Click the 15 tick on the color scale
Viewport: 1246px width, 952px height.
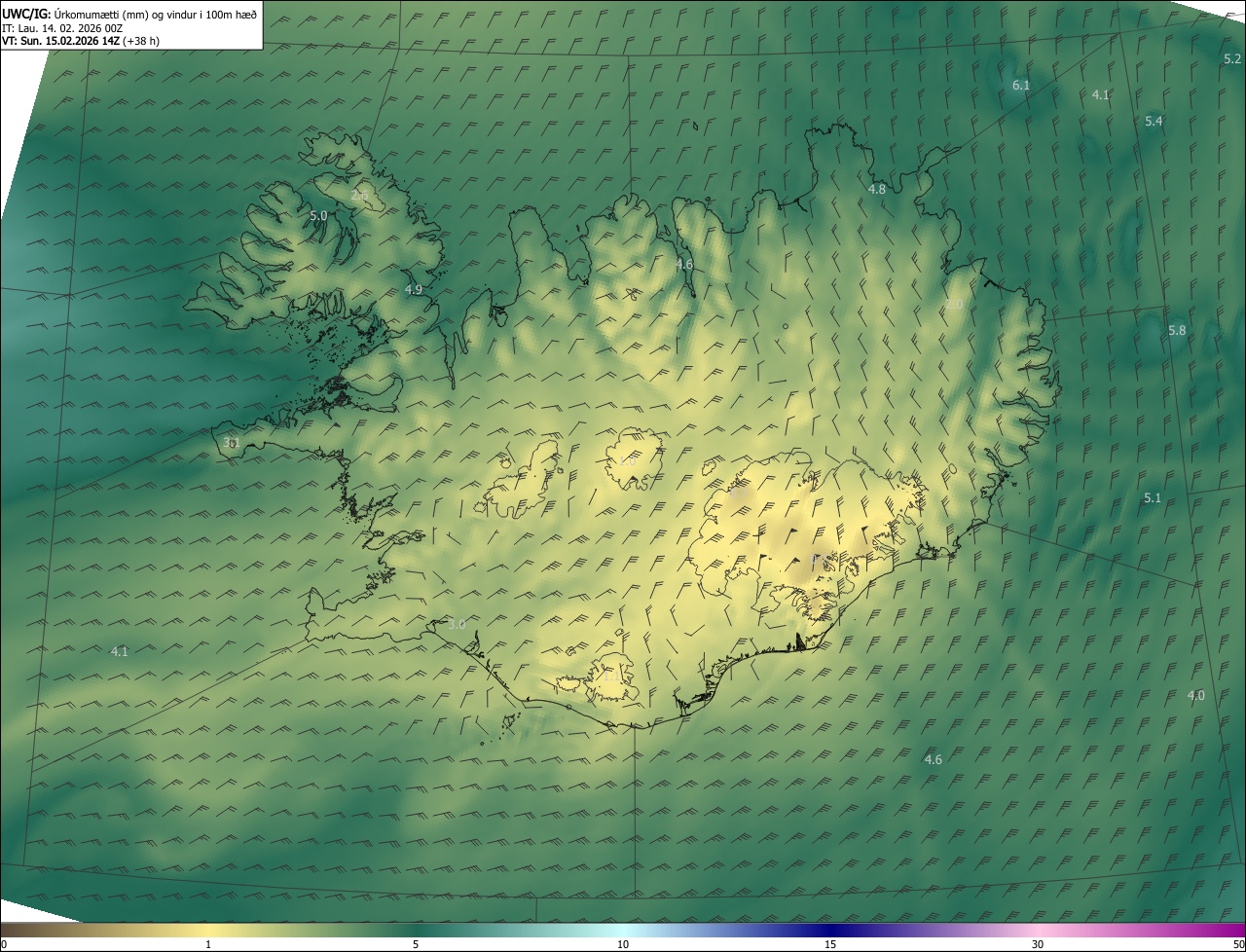(830, 944)
